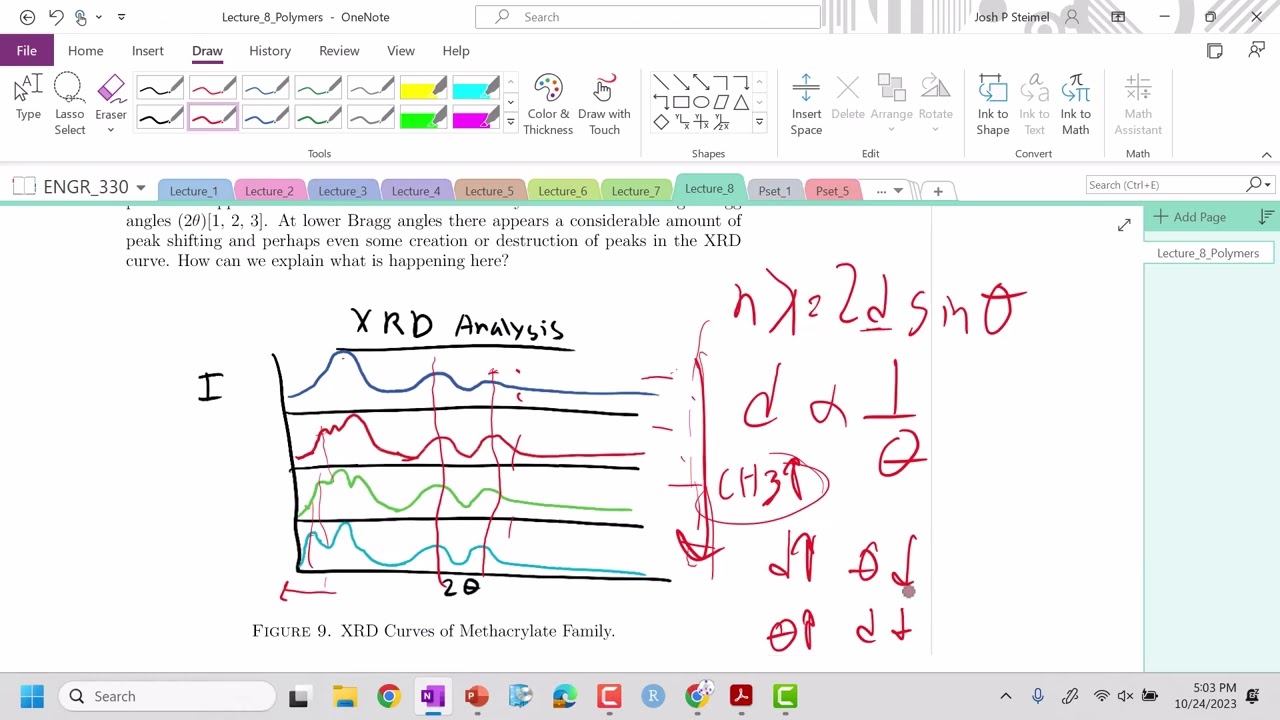1280x720 pixels.
Task: Open Color & Thickness settings
Action: [548, 104]
